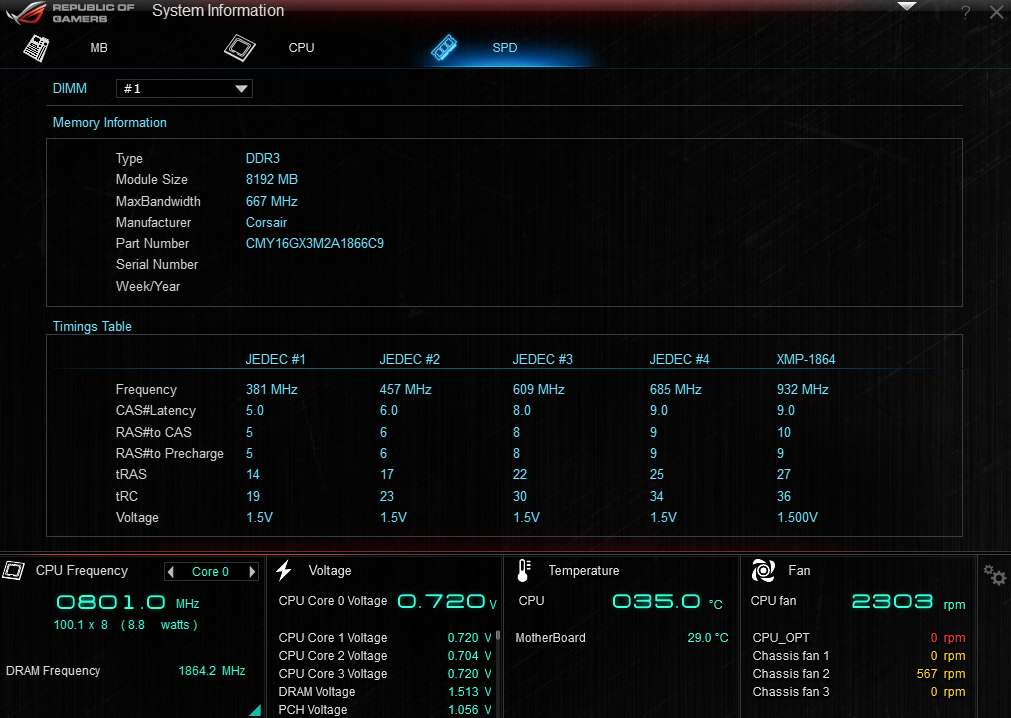Click the Voltage panel scrollbar
1011x718 pixels.
[x=498, y=637]
